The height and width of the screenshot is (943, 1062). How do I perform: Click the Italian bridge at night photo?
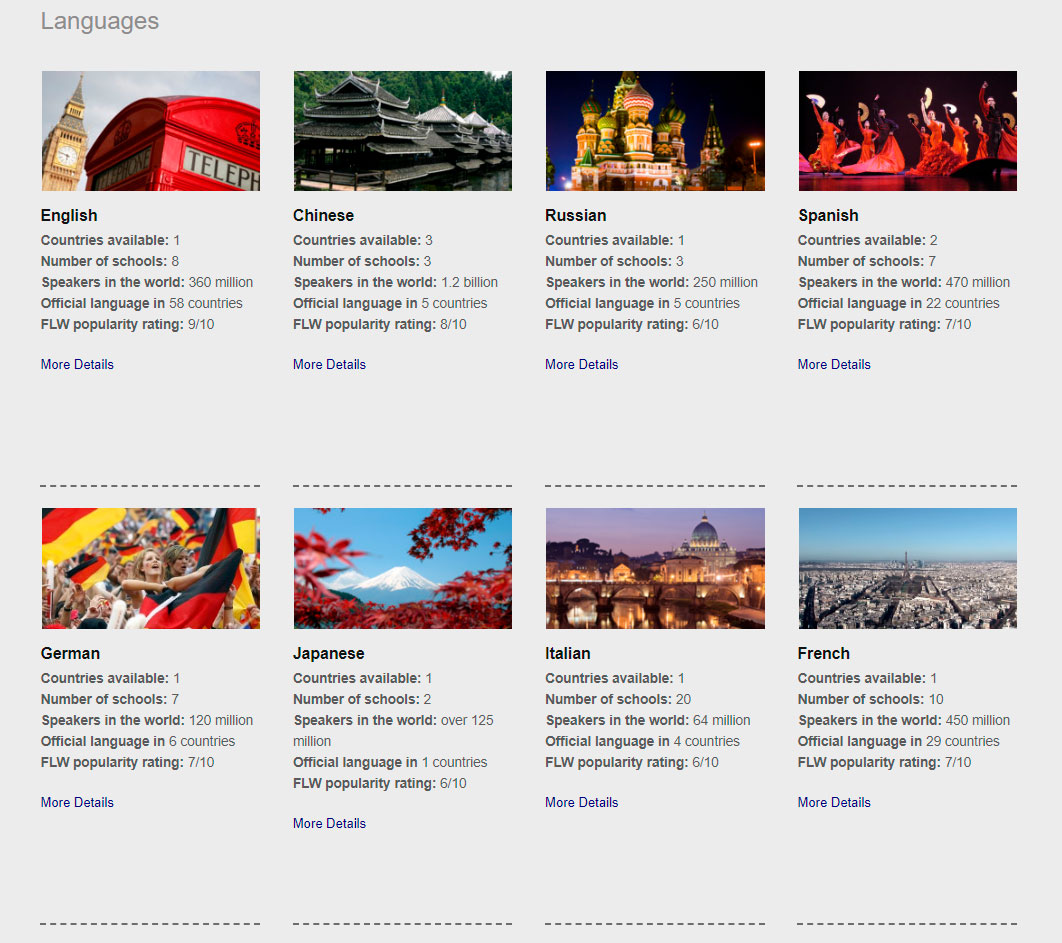tap(655, 568)
